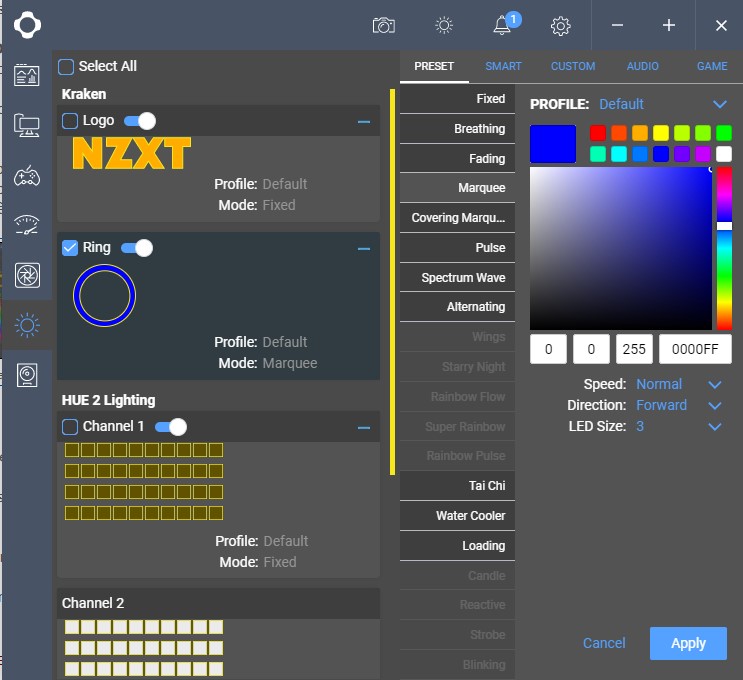Screen dimensions: 743x680
Task: Open the notifications bell
Action: click(502, 25)
